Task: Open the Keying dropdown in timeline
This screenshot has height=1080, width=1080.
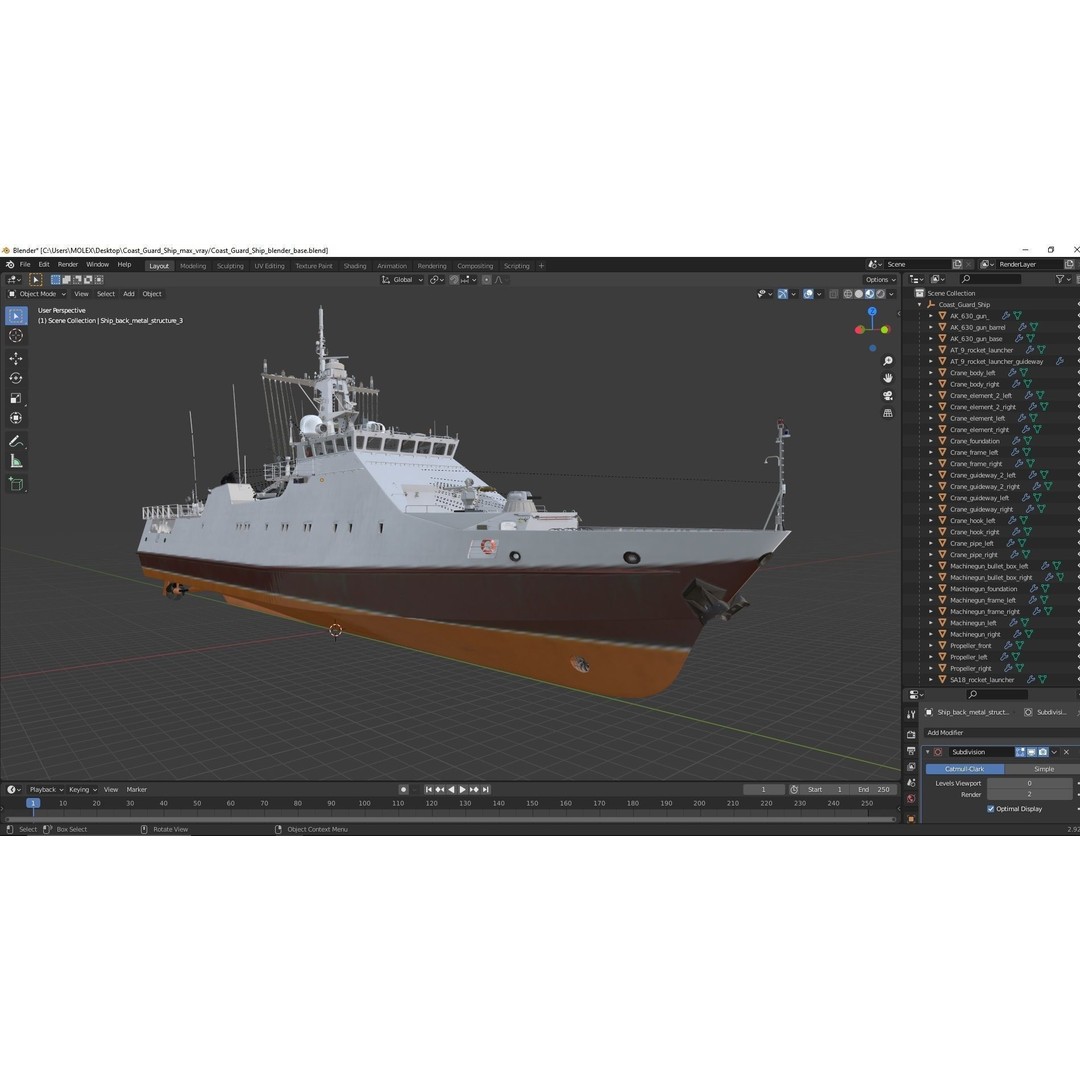Action: (x=83, y=789)
